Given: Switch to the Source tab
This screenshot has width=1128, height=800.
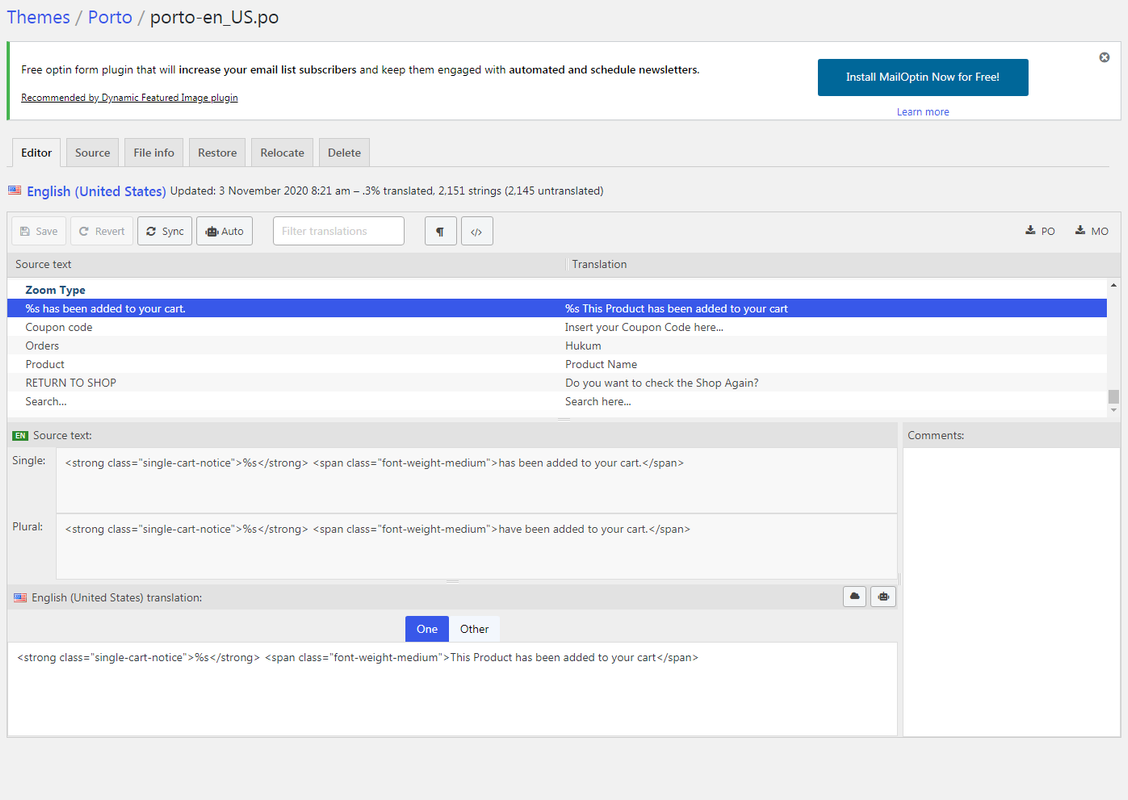Looking at the screenshot, I should pos(93,153).
